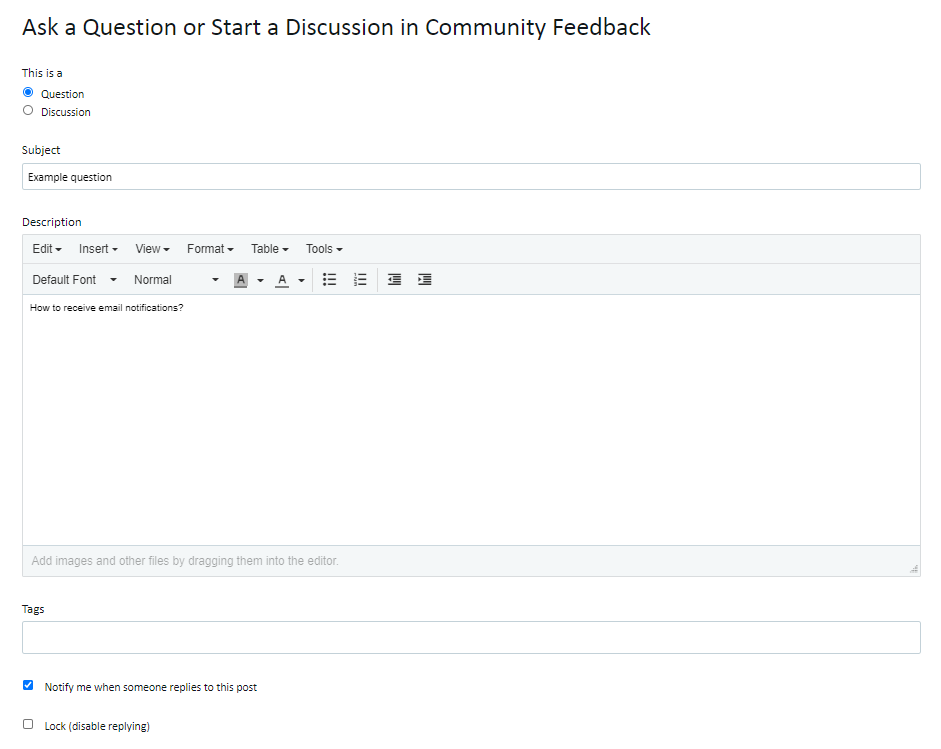Image resolution: width=941 pixels, height=749 pixels.
Task: Enable the Lock (disable replying) checkbox
Action: (x=28, y=724)
